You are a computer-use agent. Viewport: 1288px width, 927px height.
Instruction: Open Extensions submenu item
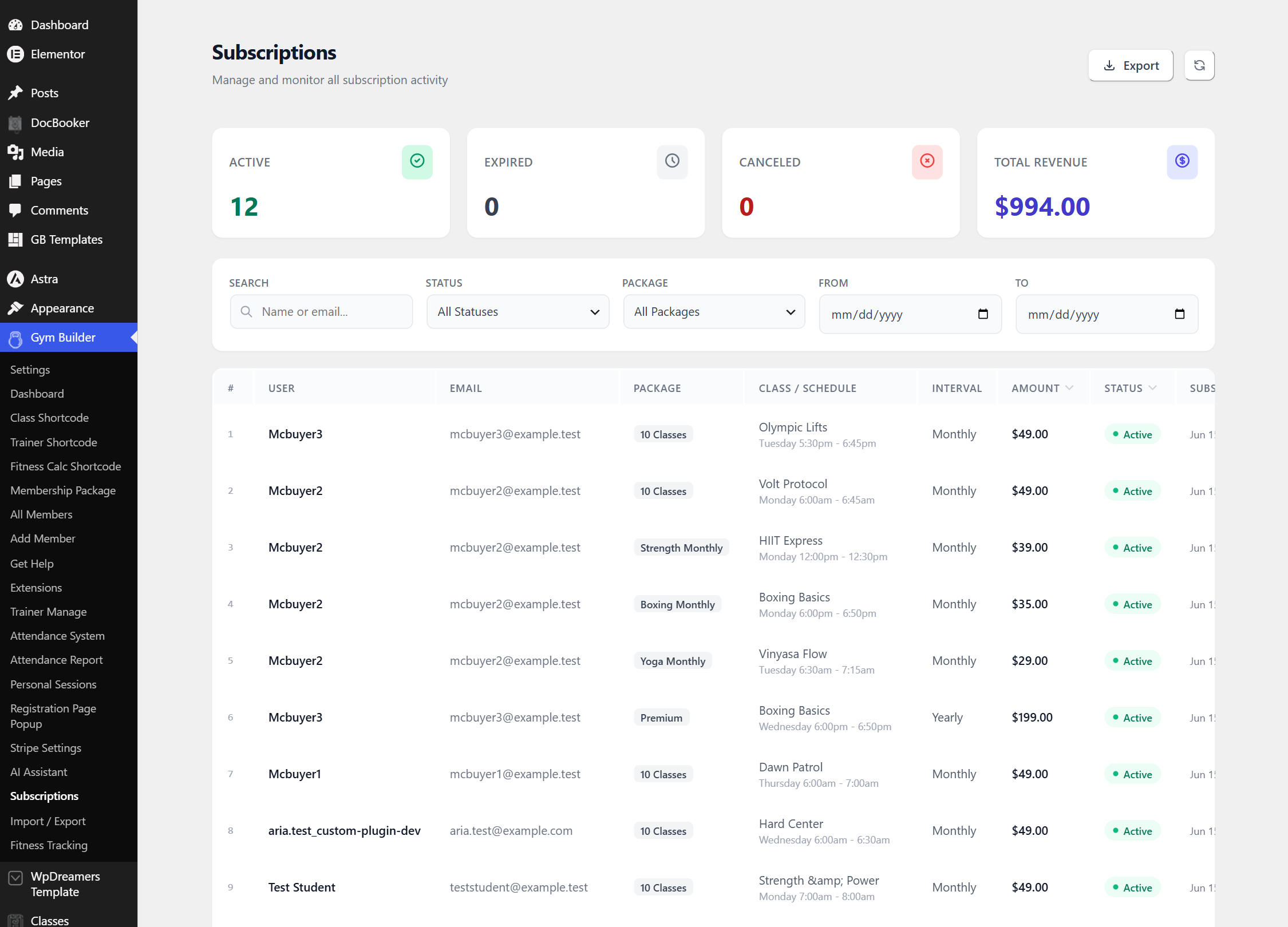click(35, 588)
